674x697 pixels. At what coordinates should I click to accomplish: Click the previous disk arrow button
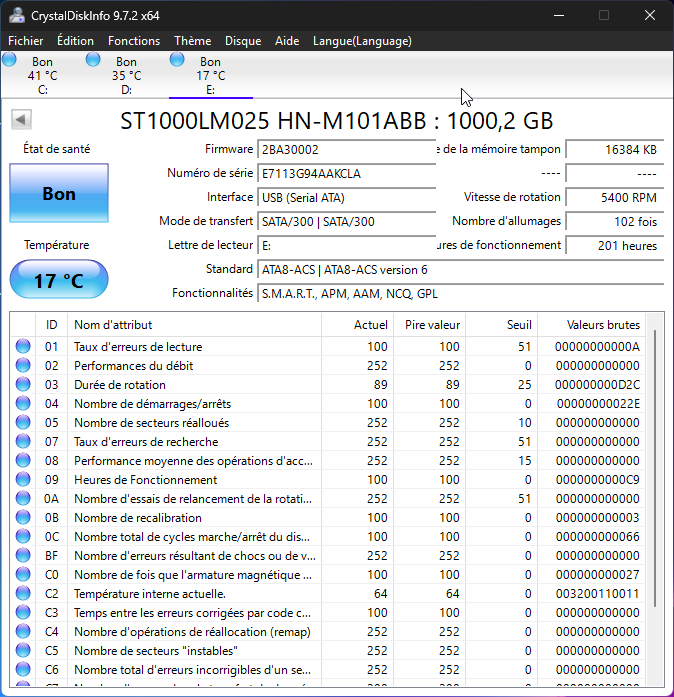(21, 119)
